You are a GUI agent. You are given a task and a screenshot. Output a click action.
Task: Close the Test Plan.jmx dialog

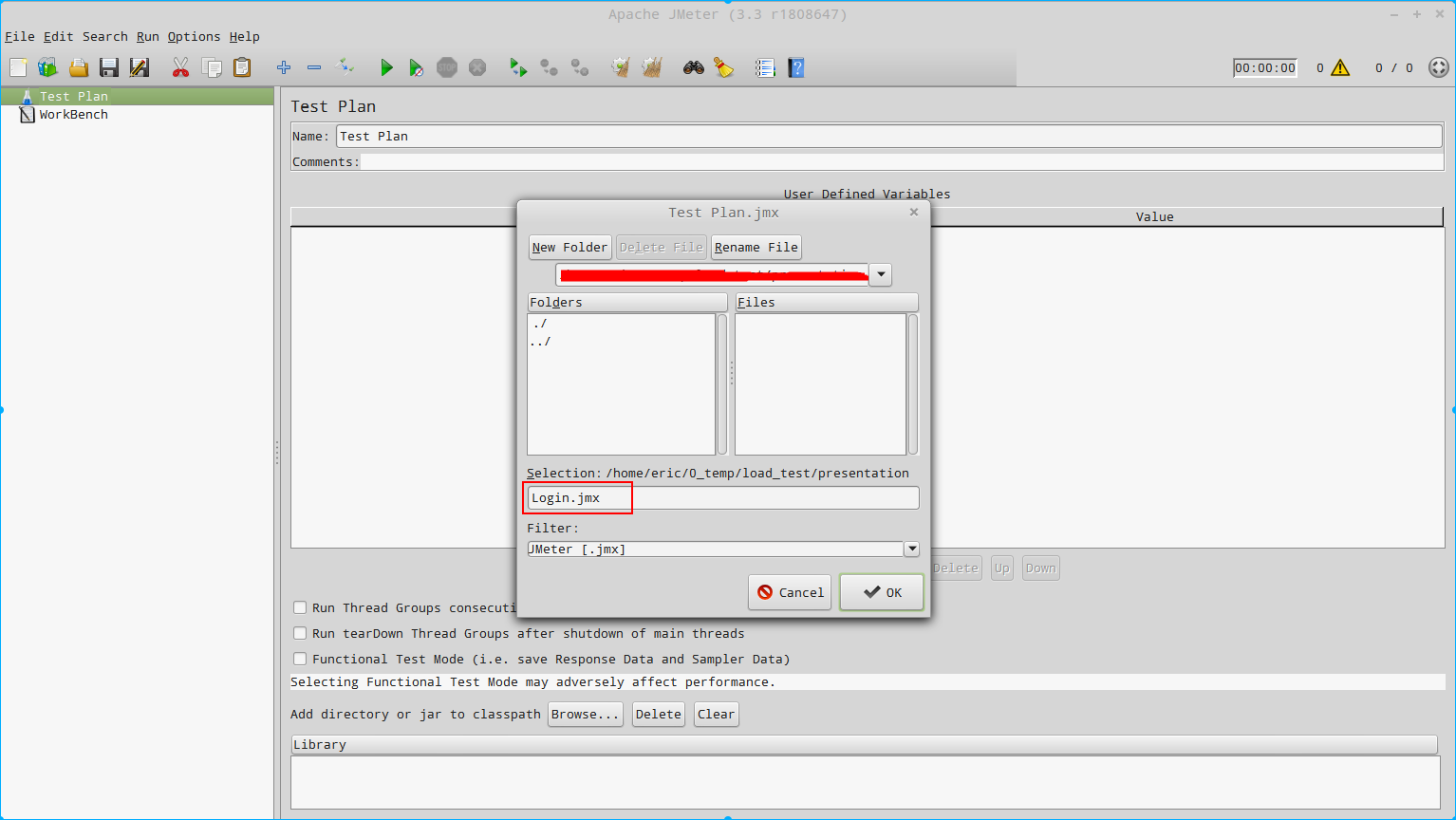pyautogui.click(x=914, y=212)
